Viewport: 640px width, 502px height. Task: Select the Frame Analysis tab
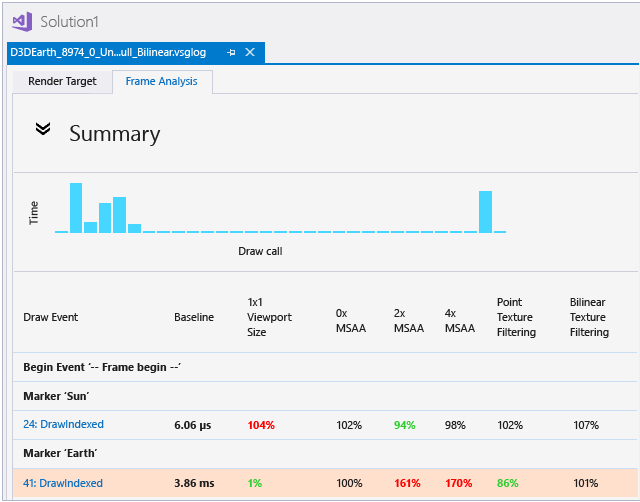coord(161,81)
